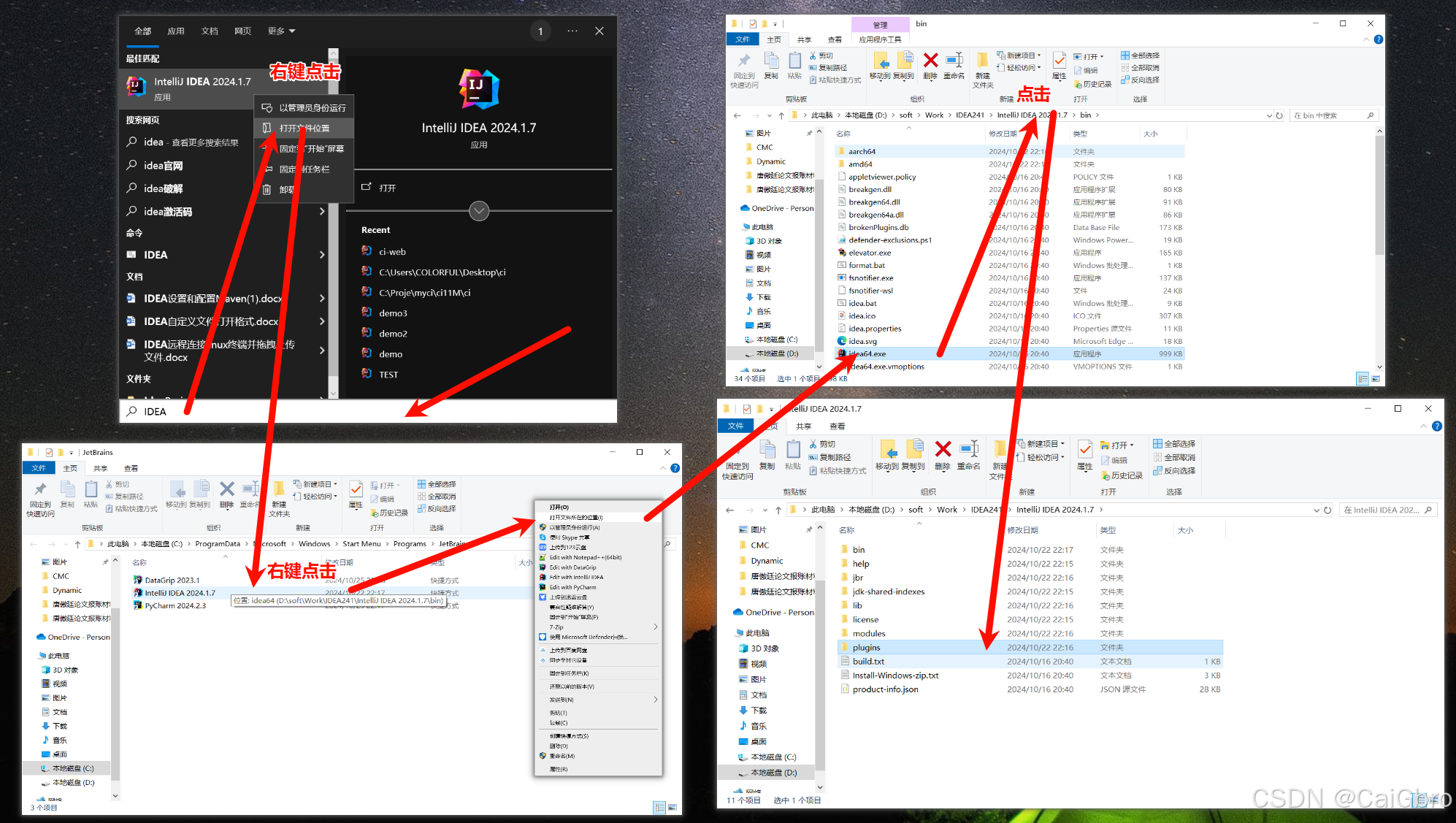The width and height of the screenshot is (1456, 823).
Task: Click Work breadcrumb in bin window
Action: pos(934,115)
